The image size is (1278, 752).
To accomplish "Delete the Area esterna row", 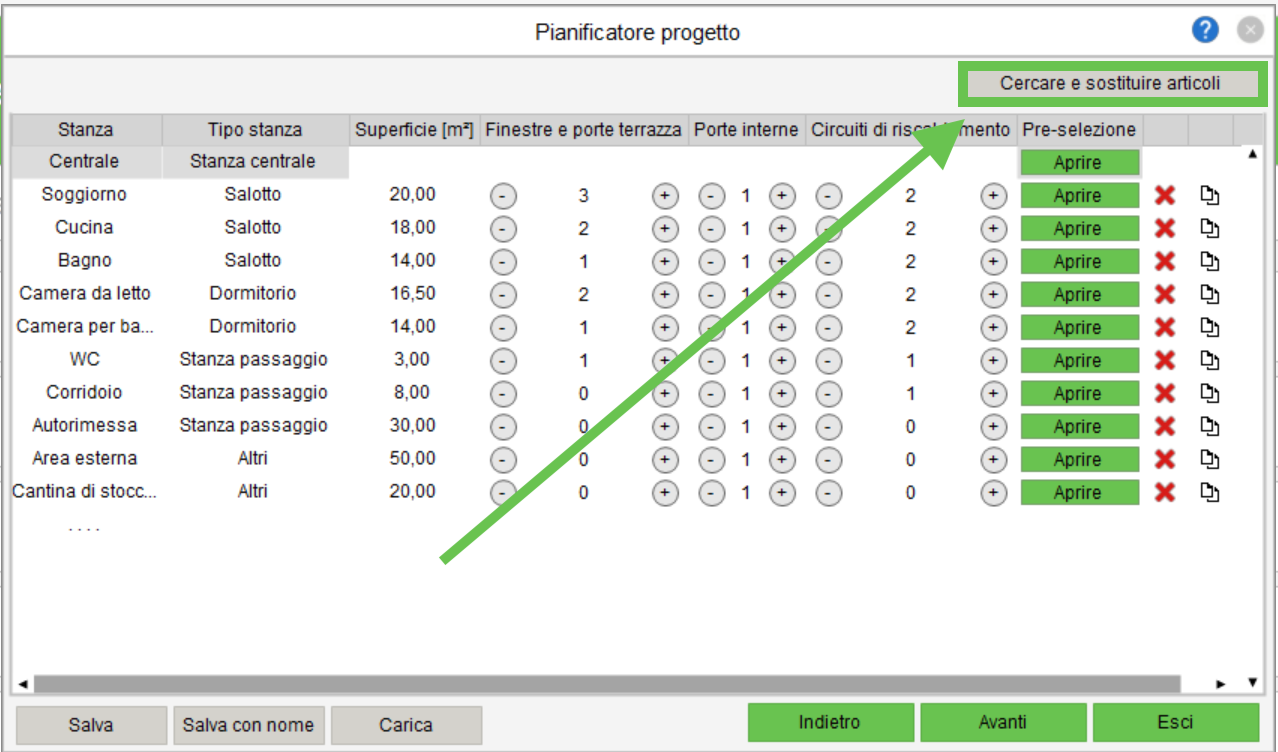I will pos(1164,459).
